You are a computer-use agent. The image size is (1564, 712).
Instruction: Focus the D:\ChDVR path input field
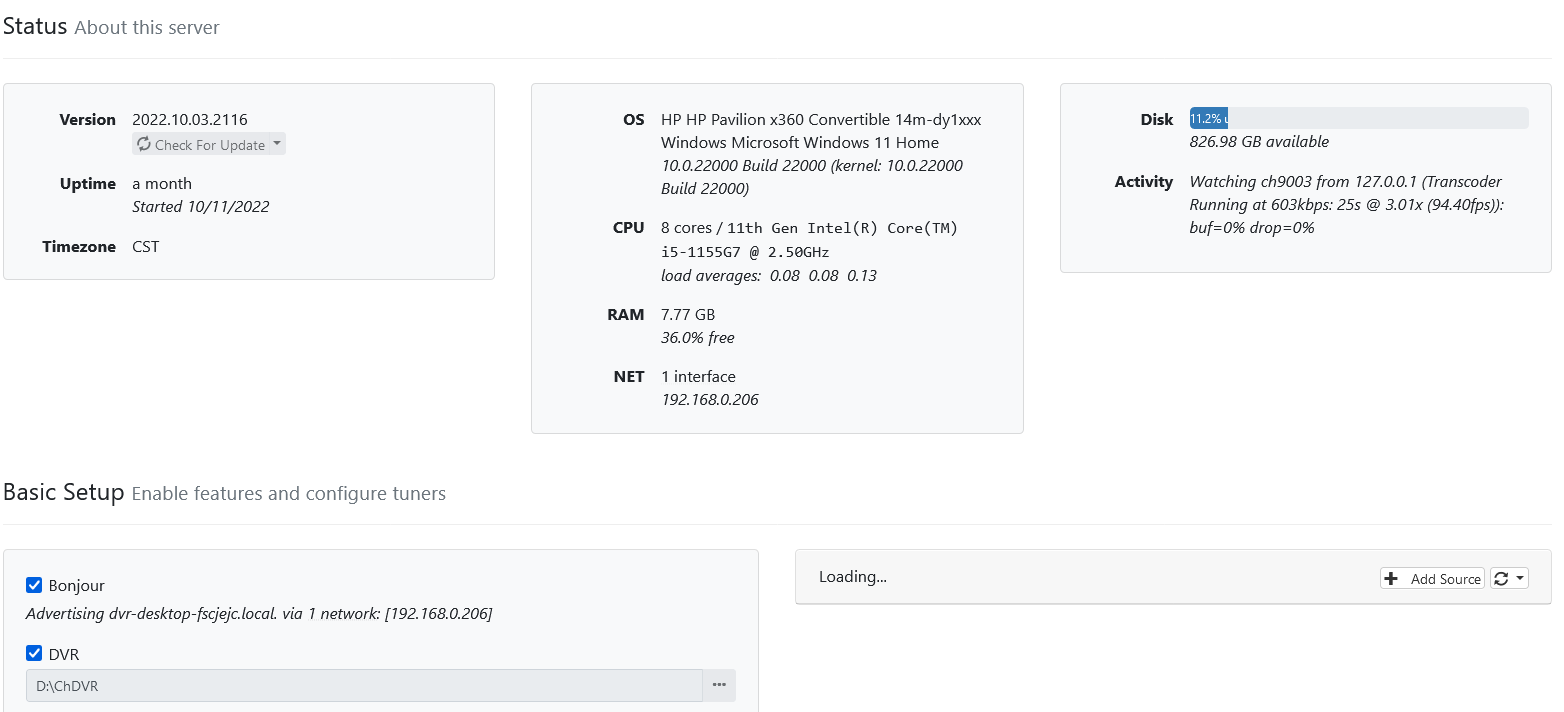tap(364, 686)
